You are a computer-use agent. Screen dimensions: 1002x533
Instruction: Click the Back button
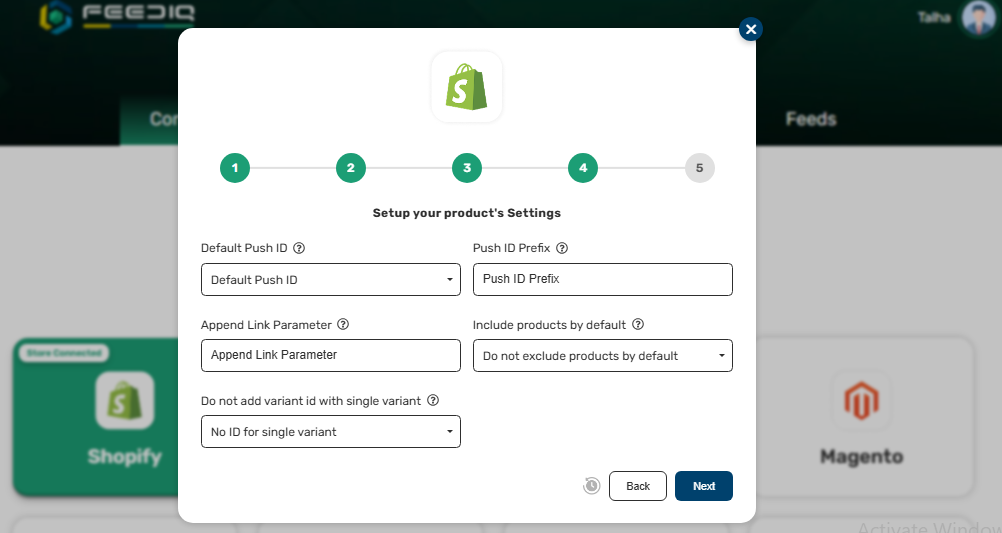(638, 486)
